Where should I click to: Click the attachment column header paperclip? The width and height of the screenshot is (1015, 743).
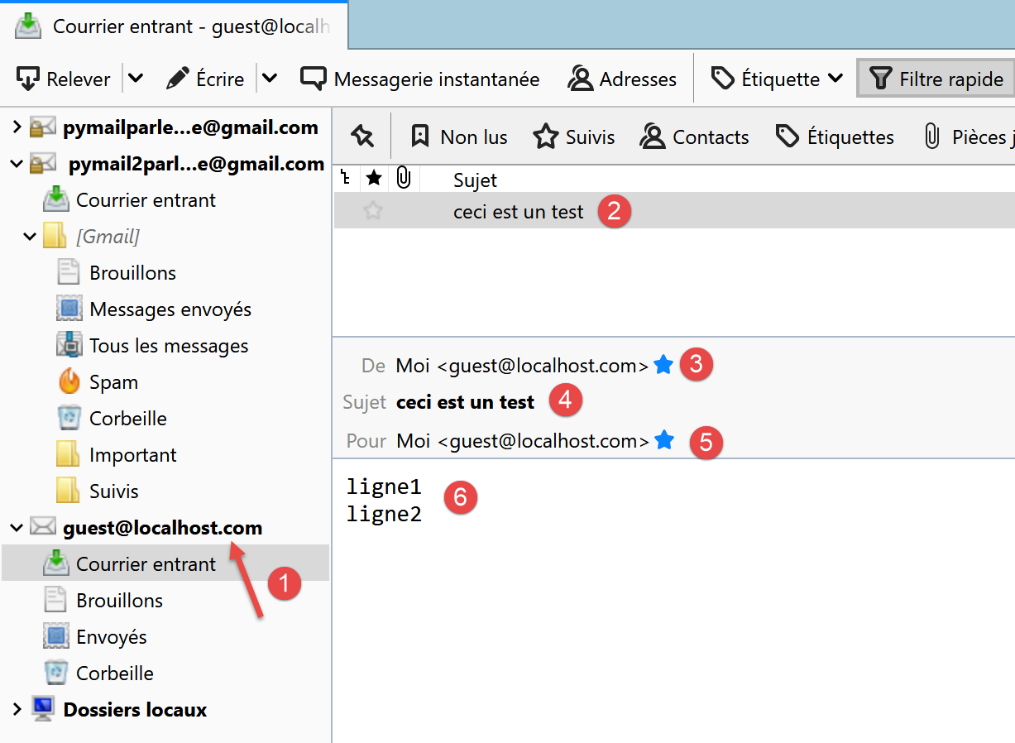pyautogui.click(x=403, y=180)
